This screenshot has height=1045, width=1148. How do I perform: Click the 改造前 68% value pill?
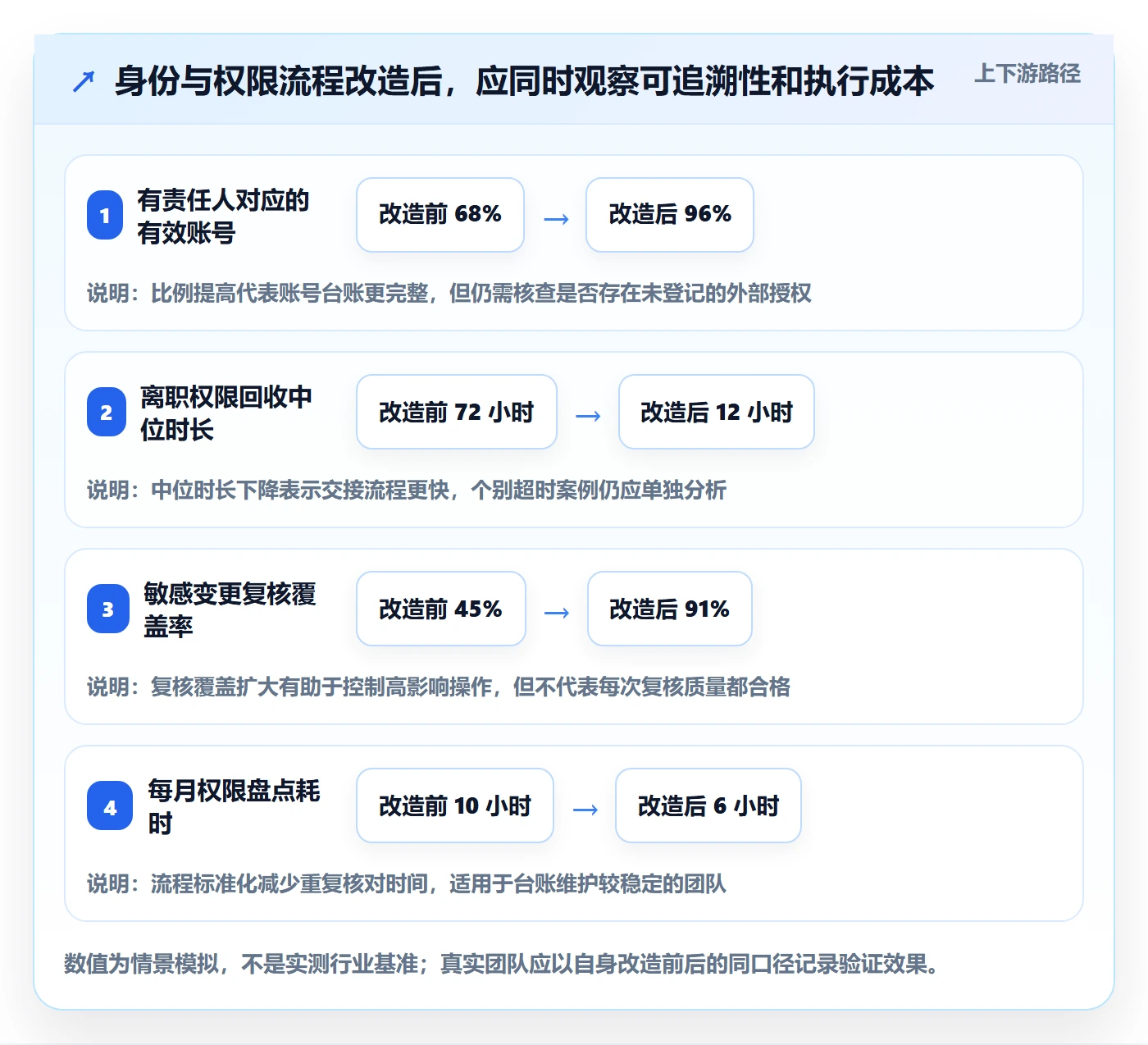coord(440,215)
